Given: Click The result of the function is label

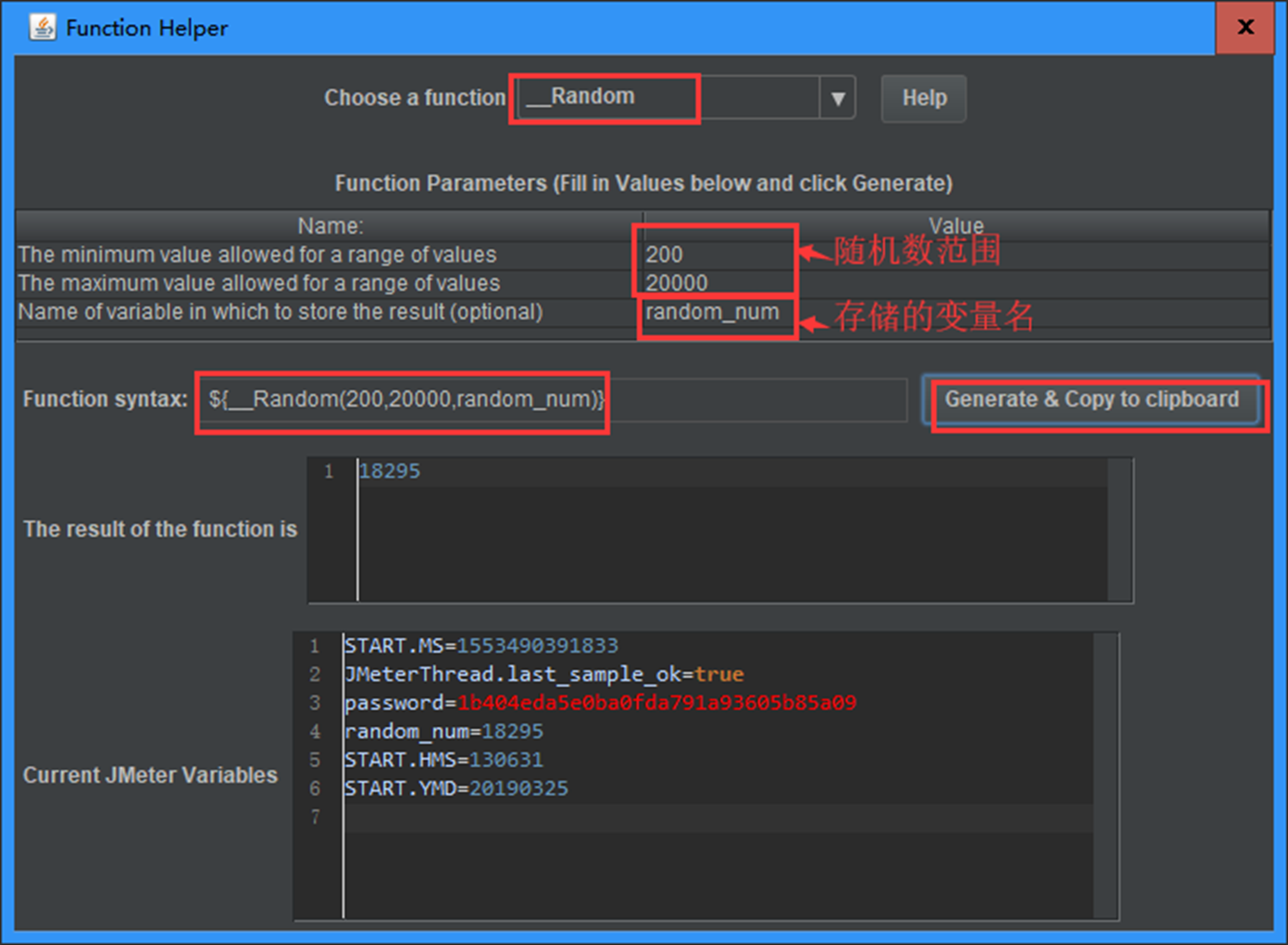Looking at the screenshot, I should (x=160, y=529).
